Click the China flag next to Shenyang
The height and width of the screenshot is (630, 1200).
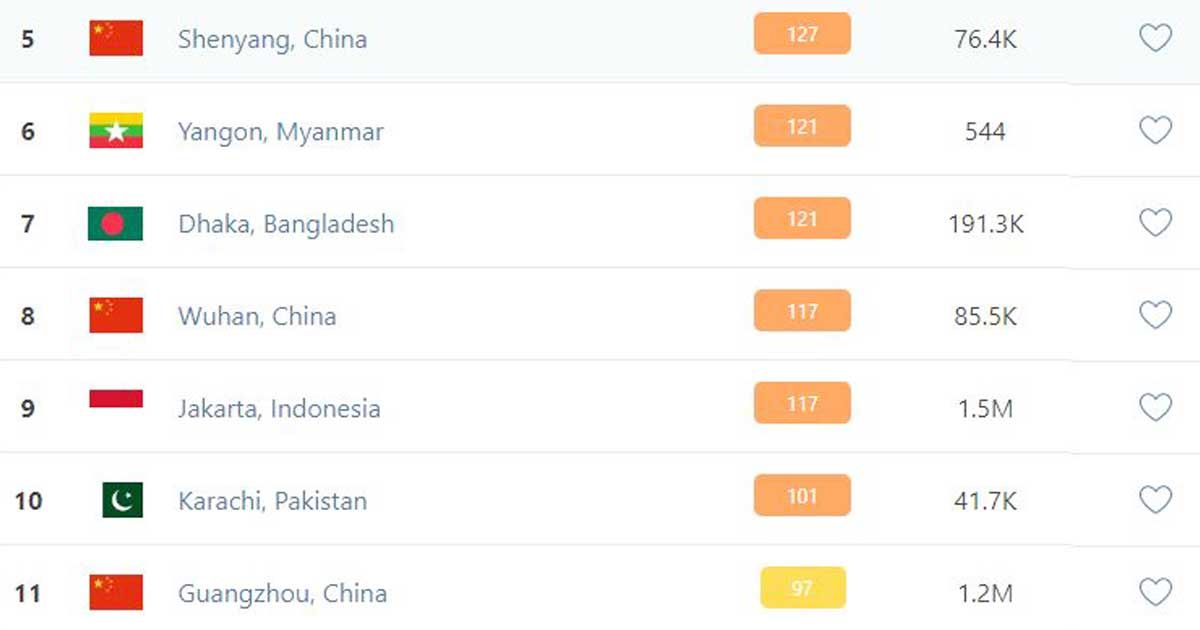116,39
